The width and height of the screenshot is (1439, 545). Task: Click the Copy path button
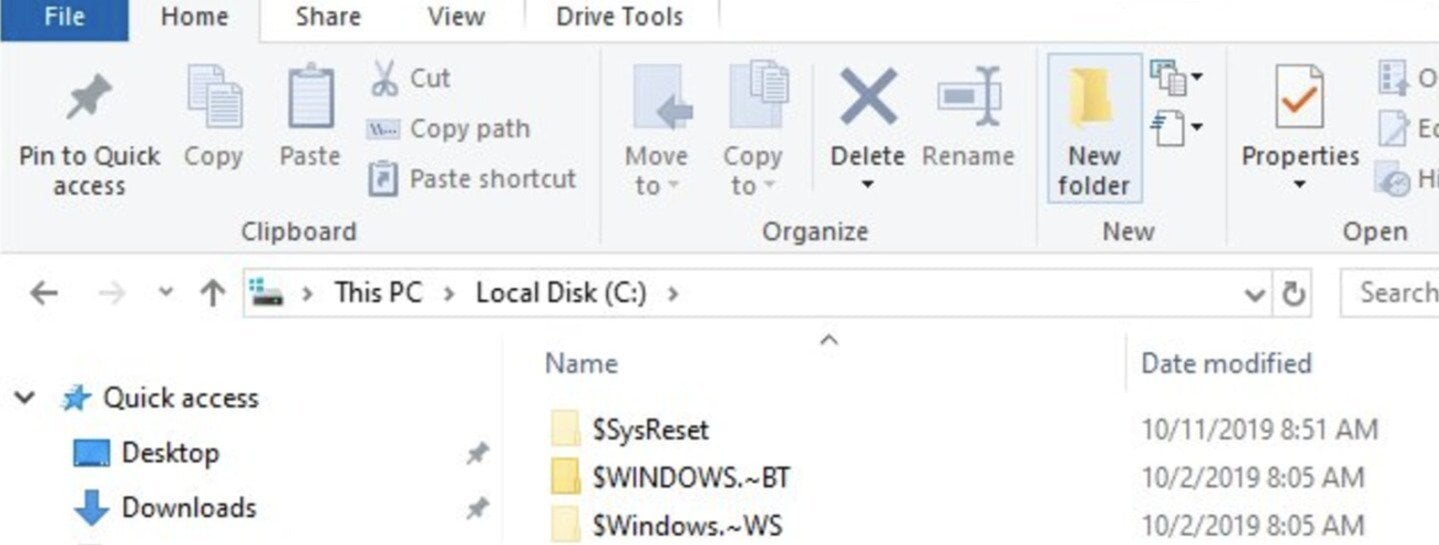[448, 129]
